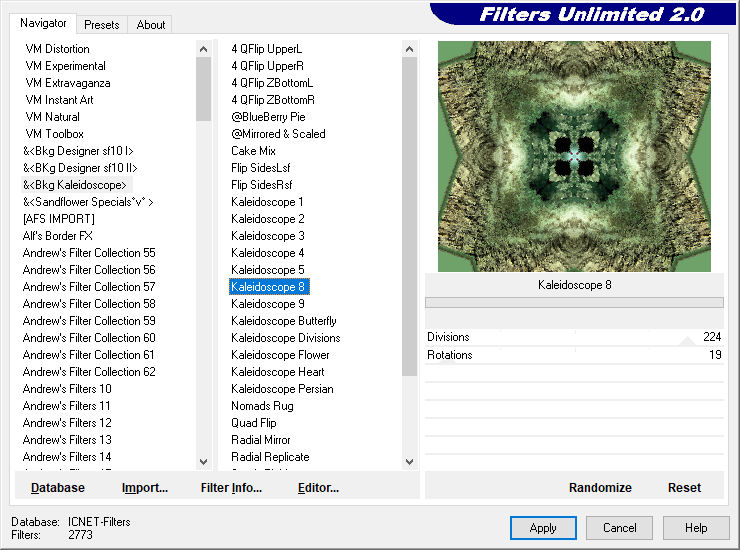Launch the filter Editor...
This screenshot has height=550, width=740.
click(x=318, y=487)
